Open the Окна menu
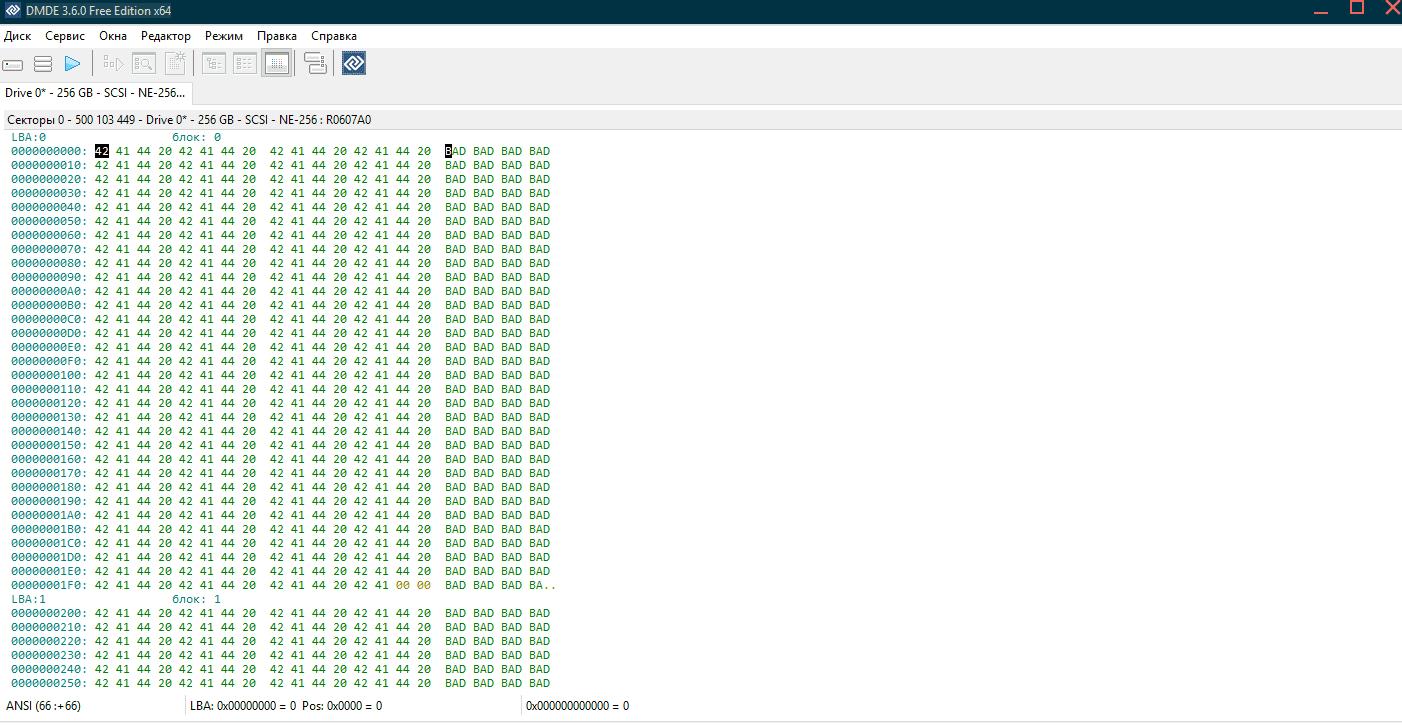1402x725 pixels. [x=113, y=36]
